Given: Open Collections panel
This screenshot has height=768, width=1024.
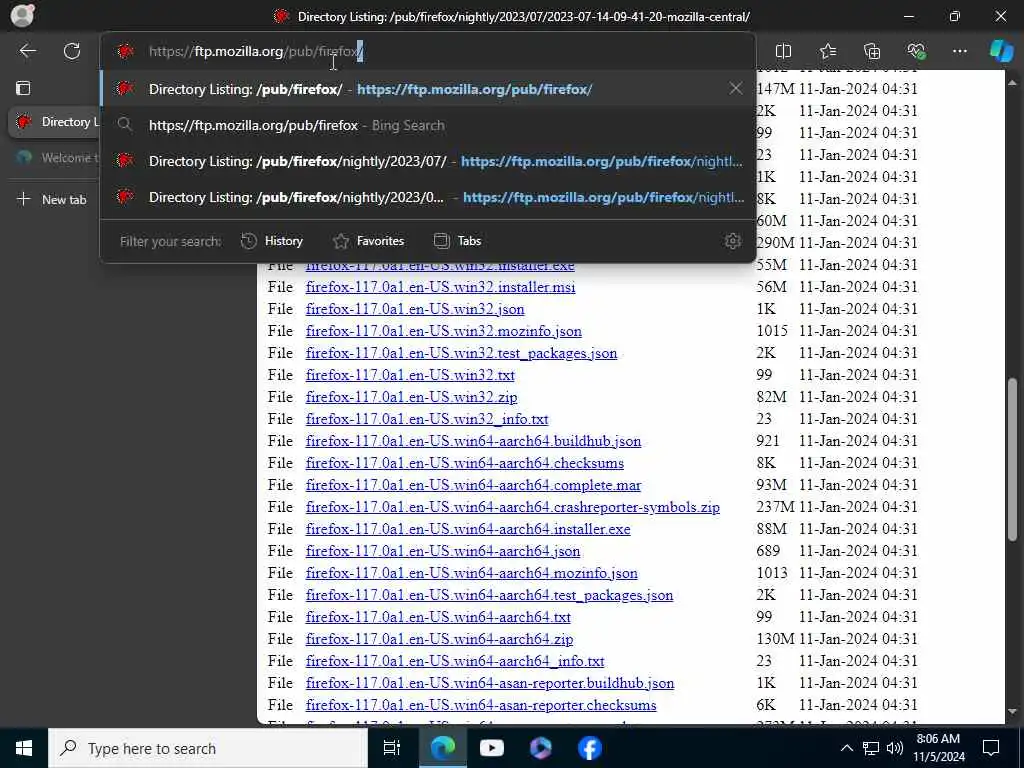Looking at the screenshot, I should pos(872,51).
